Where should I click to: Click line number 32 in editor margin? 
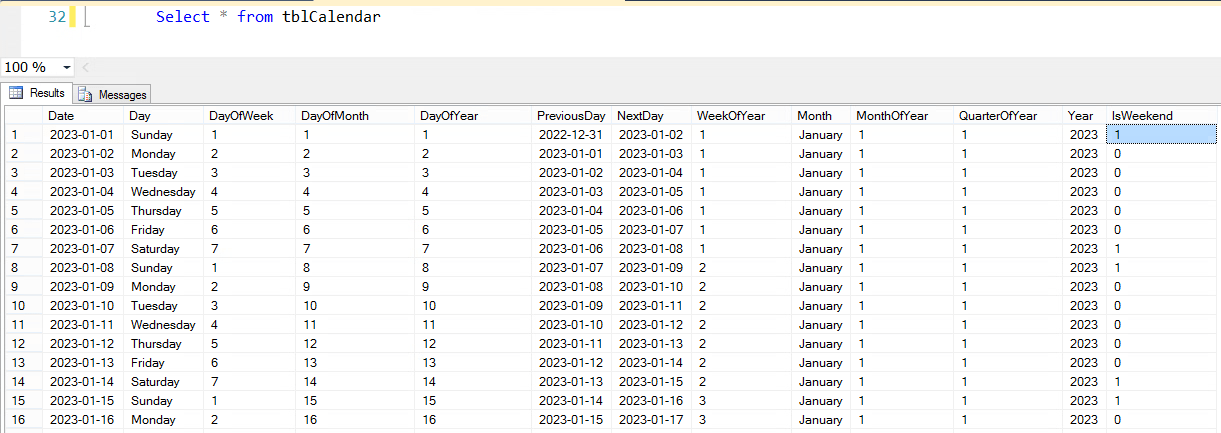coord(57,17)
